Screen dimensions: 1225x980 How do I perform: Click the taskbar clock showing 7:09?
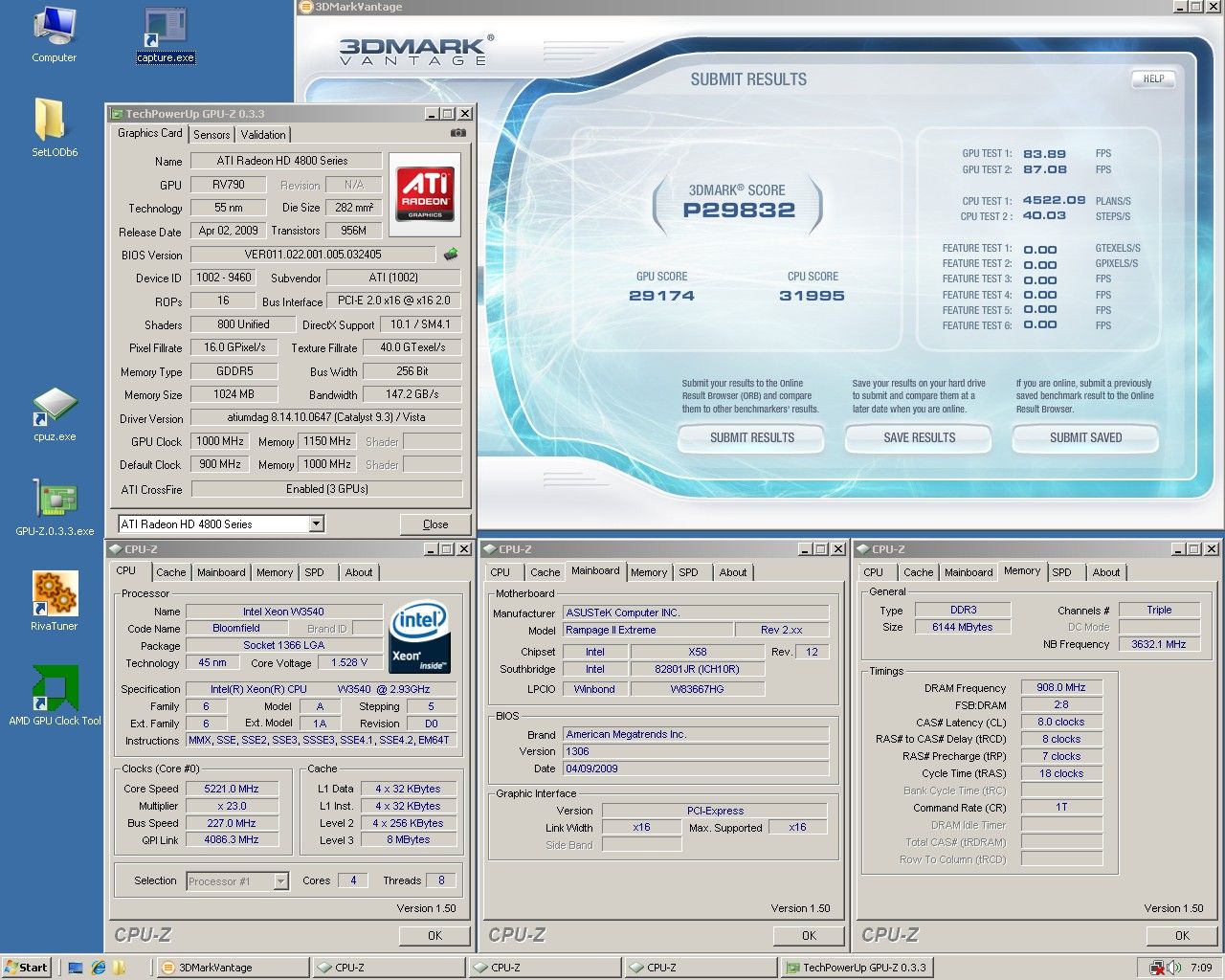[1201, 968]
